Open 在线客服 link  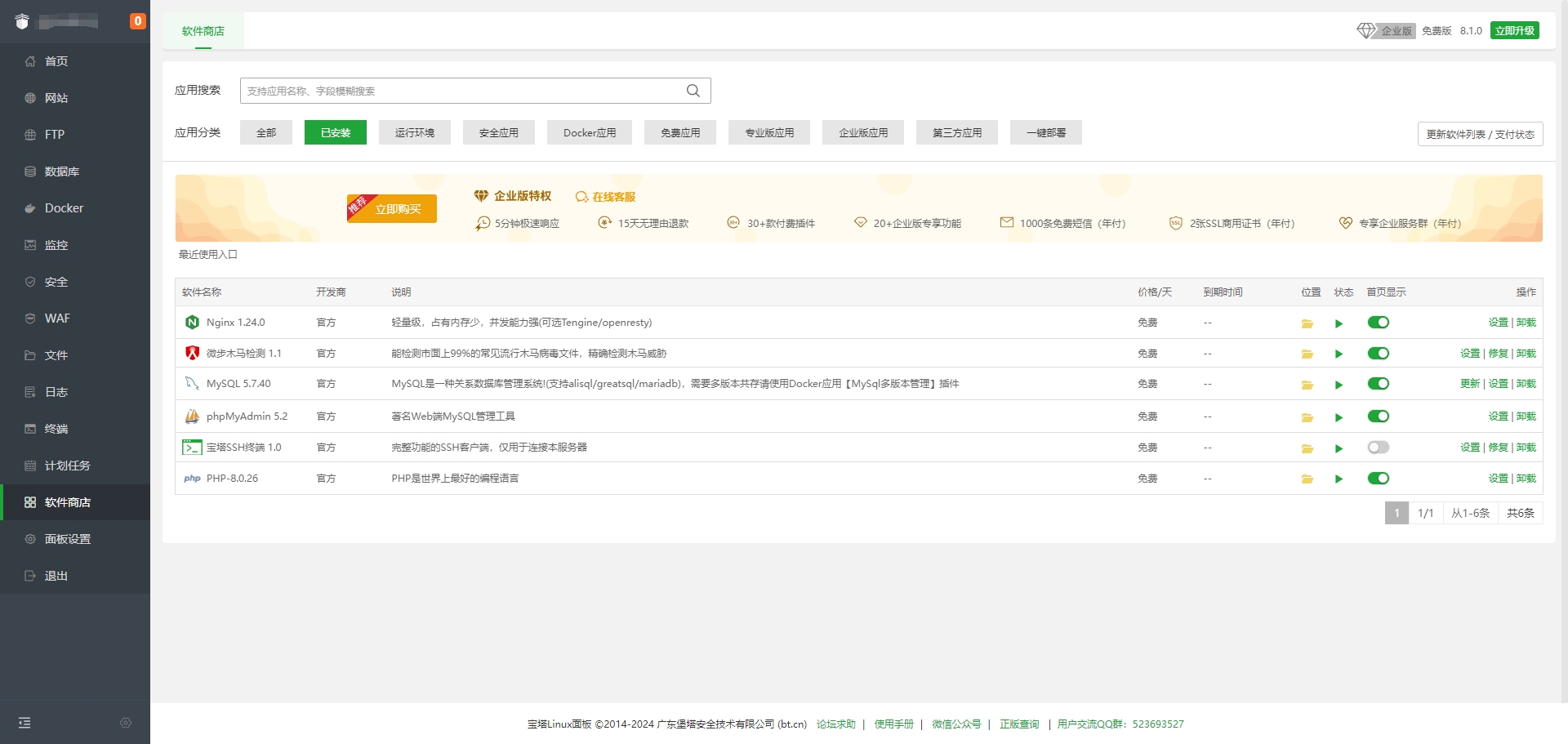[605, 197]
